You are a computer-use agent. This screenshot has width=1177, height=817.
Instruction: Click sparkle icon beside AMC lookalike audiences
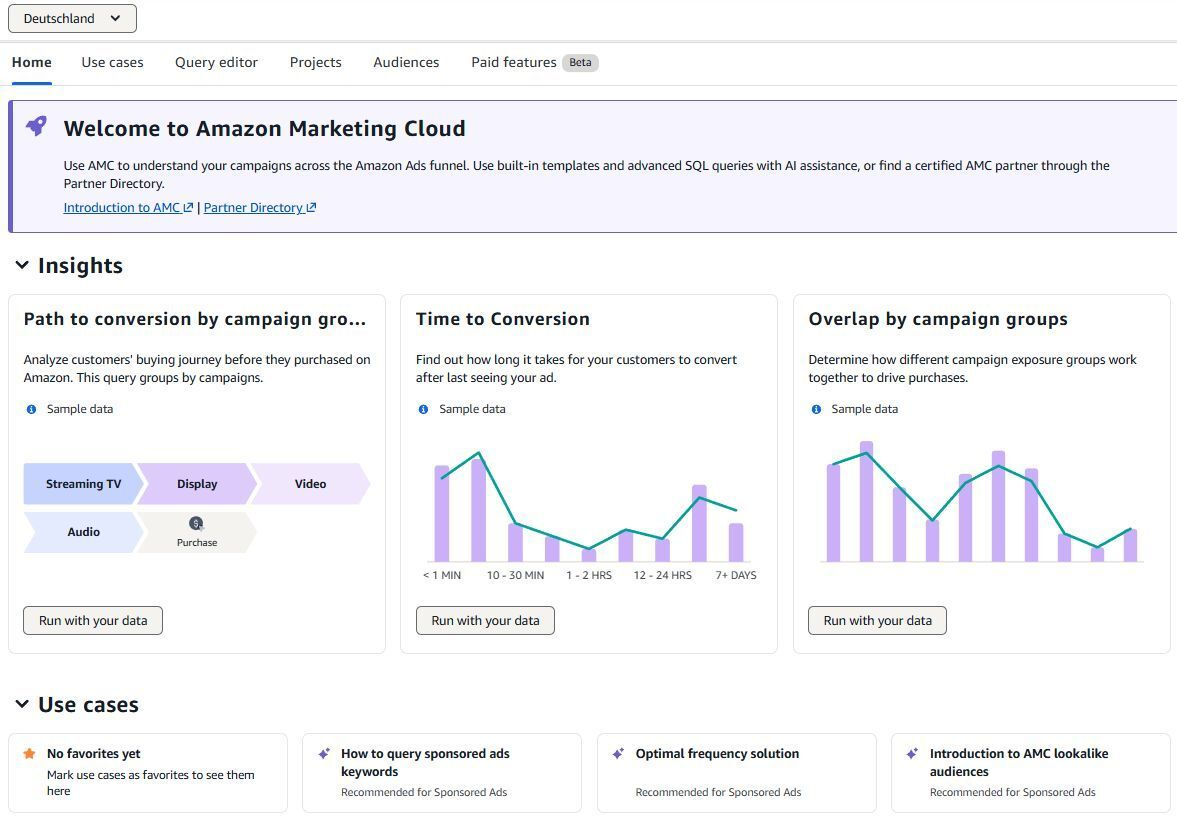912,754
